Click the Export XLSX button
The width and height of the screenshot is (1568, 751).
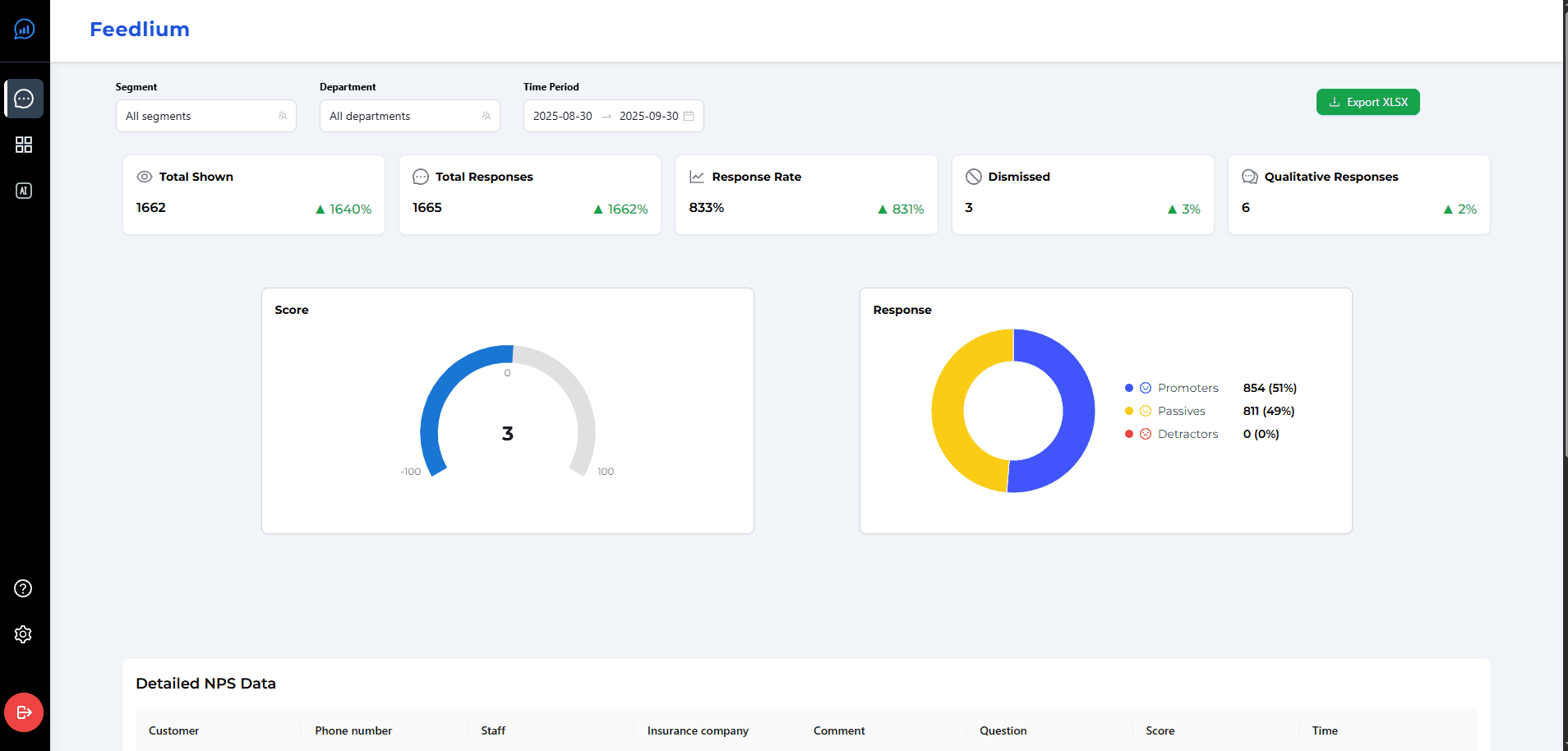click(x=1367, y=102)
